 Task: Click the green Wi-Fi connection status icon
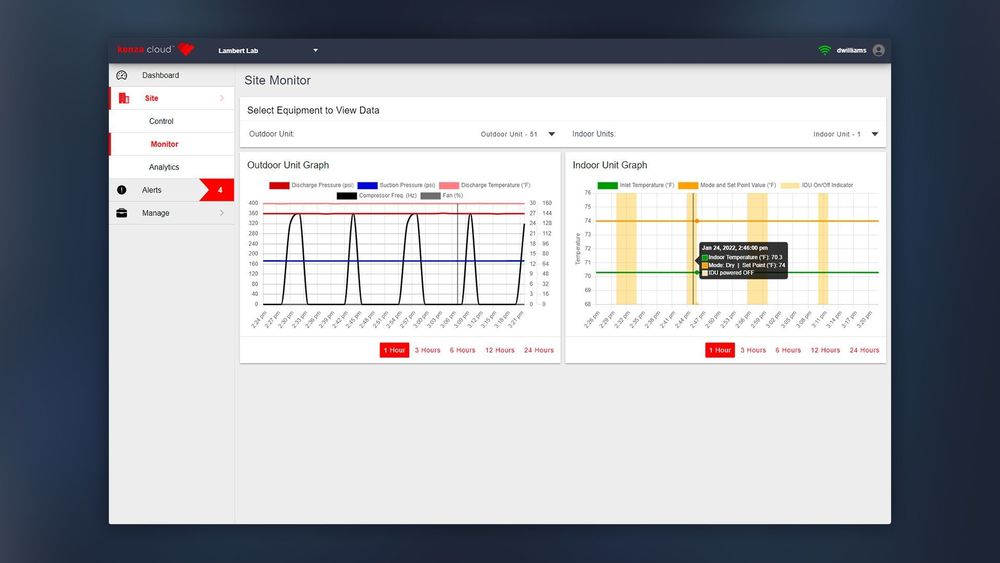tap(824, 50)
